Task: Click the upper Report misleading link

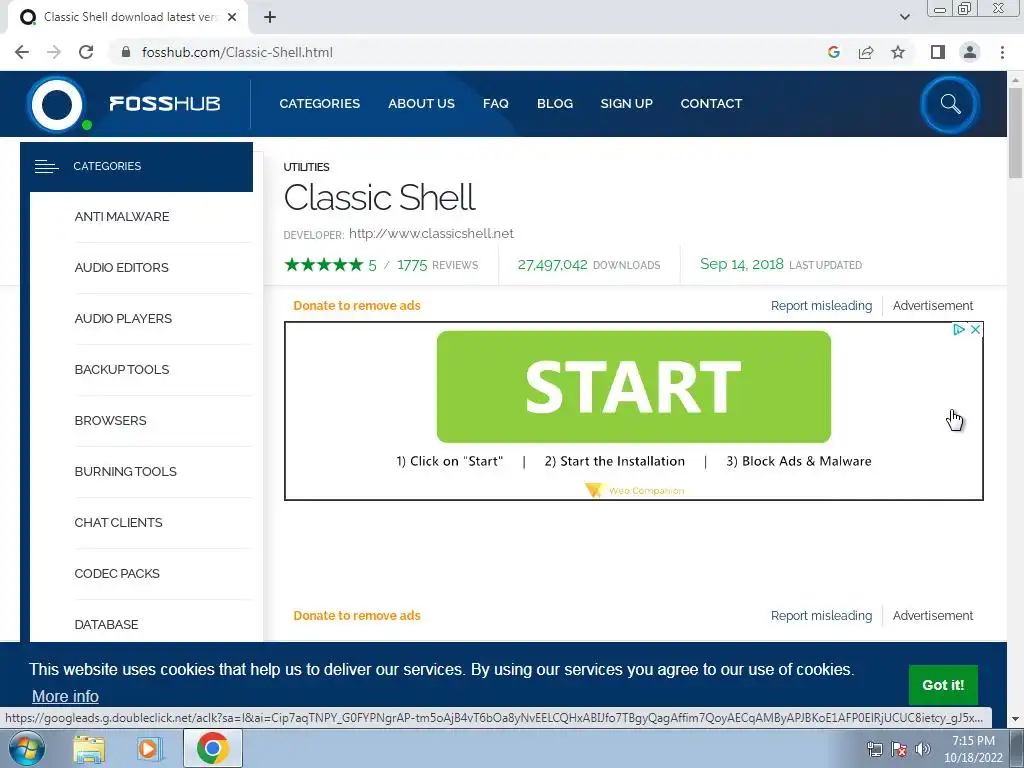Action: click(x=822, y=306)
